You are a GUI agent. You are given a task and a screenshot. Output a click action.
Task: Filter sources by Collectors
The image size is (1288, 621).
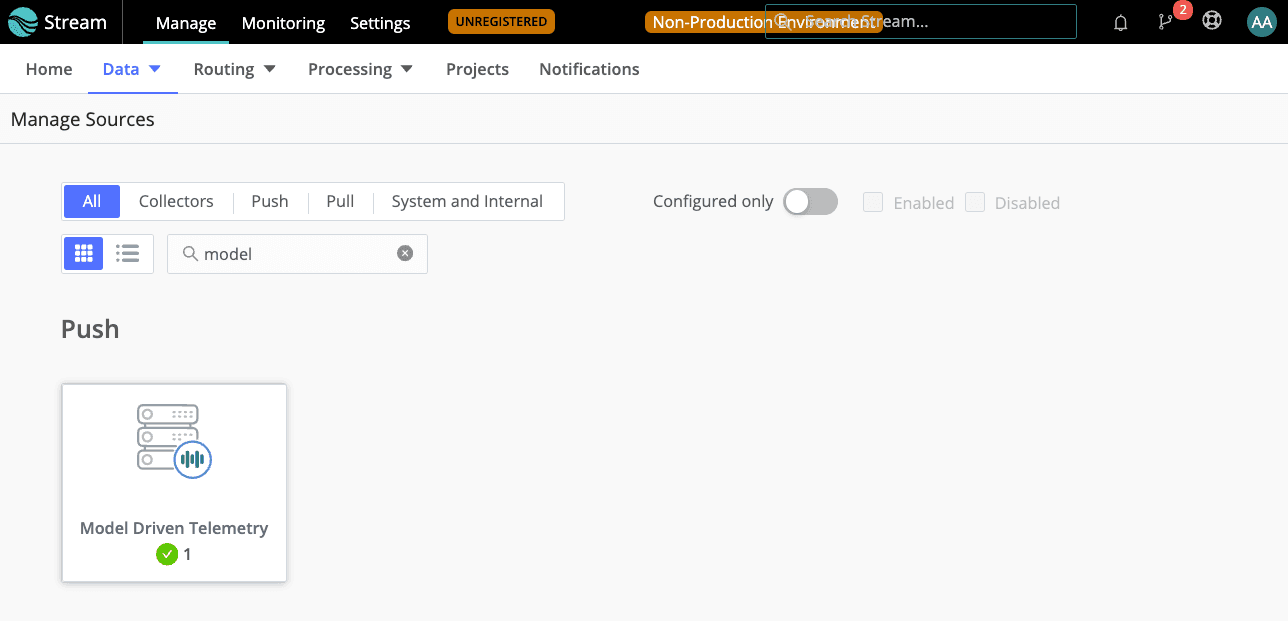coord(176,201)
